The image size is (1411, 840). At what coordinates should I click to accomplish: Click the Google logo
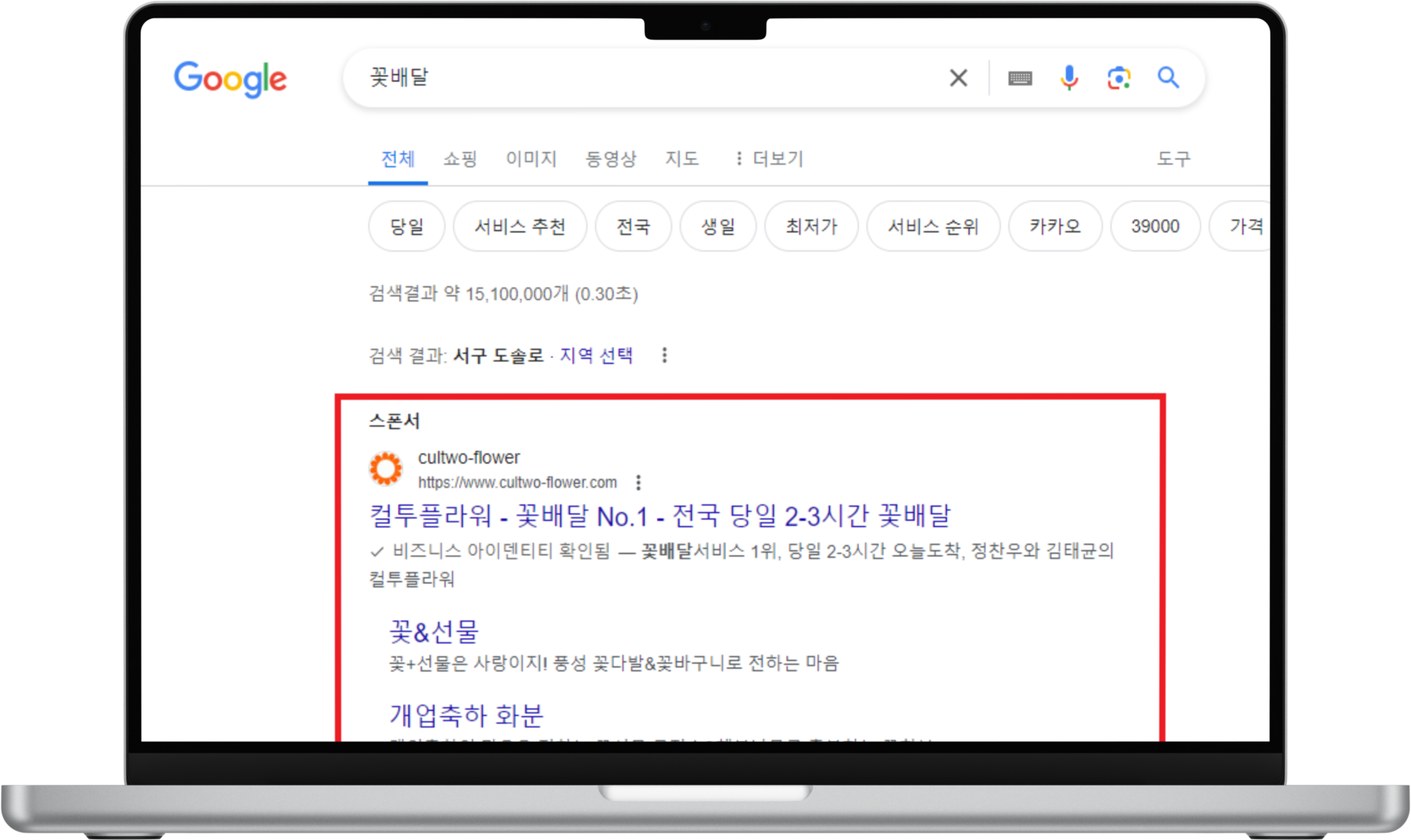click(x=230, y=79)
